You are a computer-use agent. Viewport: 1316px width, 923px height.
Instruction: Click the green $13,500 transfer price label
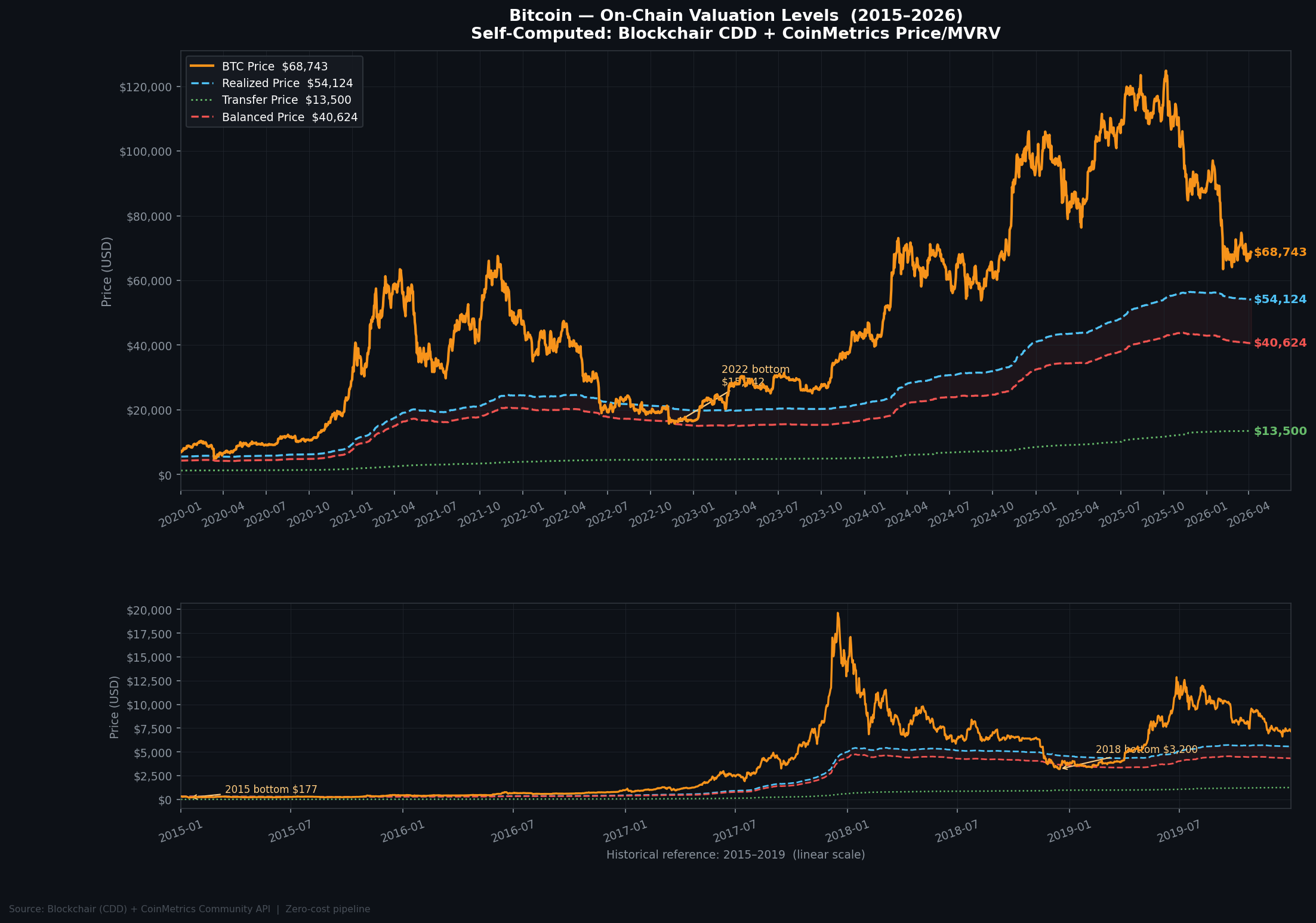coord(1280,431)
